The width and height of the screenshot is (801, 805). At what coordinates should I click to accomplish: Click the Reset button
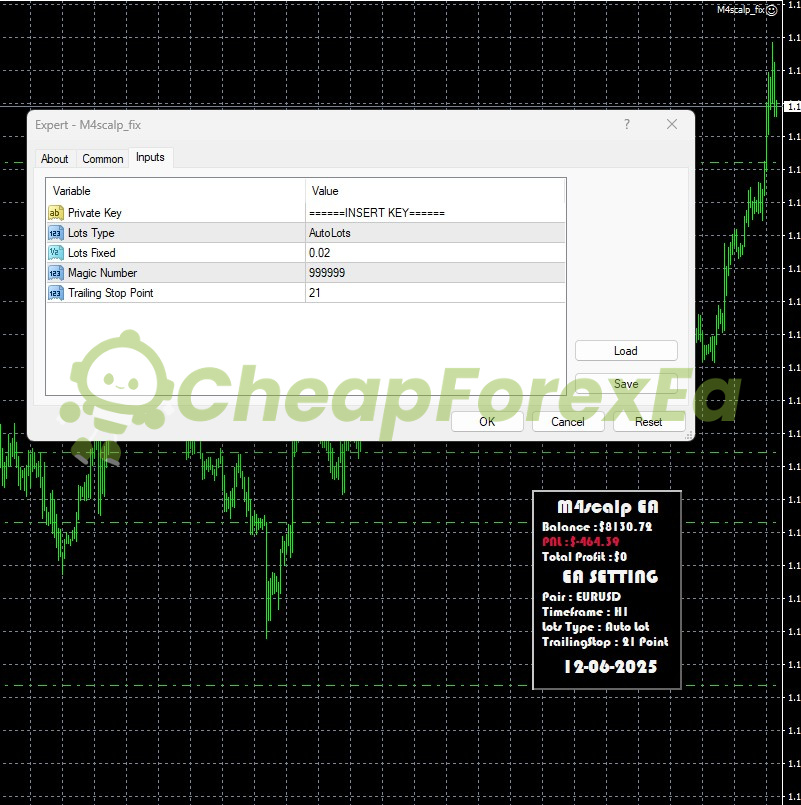pyautogui.click(x=649, y=422)
